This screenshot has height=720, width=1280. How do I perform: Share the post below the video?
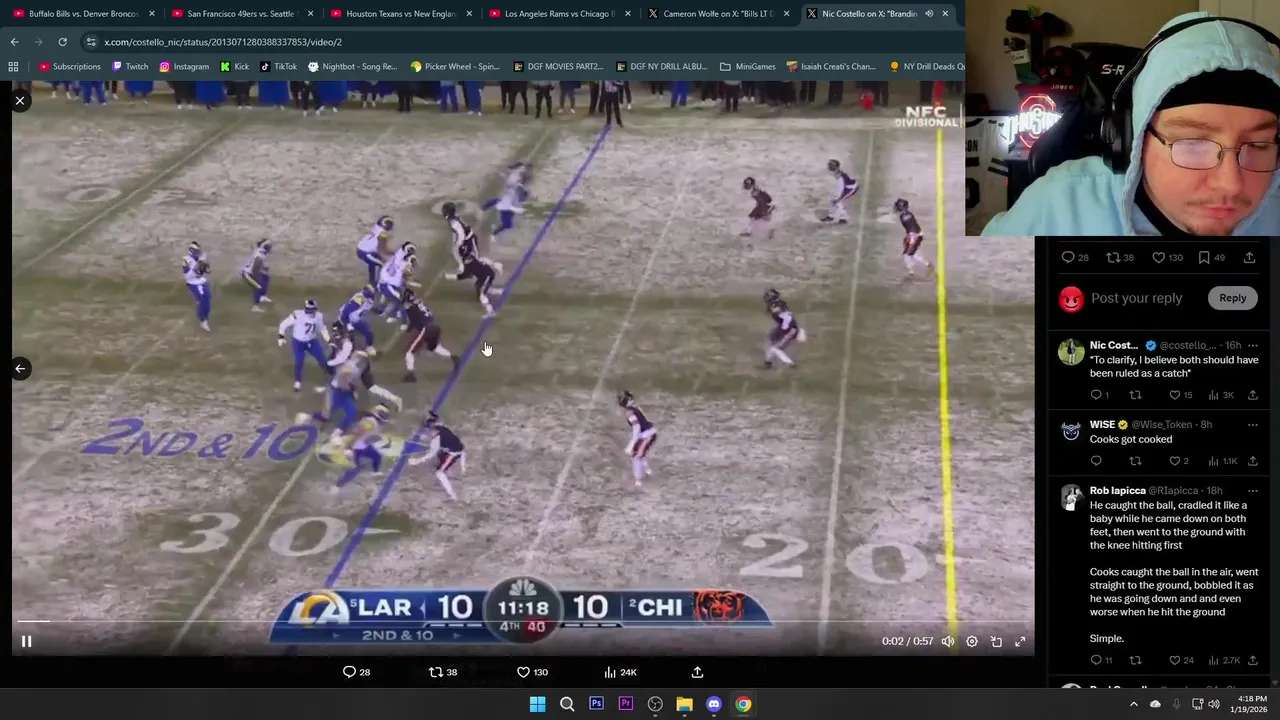pos(697,672)
